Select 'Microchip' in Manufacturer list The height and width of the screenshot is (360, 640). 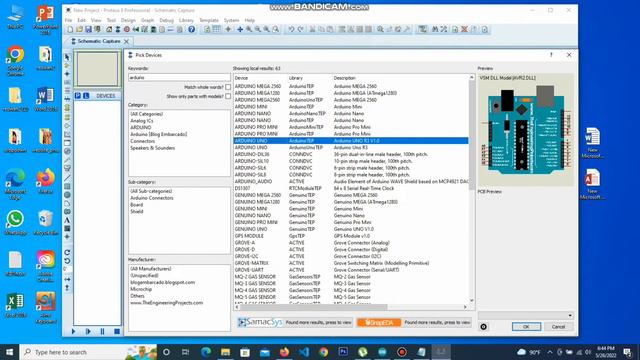click(141, 289)
